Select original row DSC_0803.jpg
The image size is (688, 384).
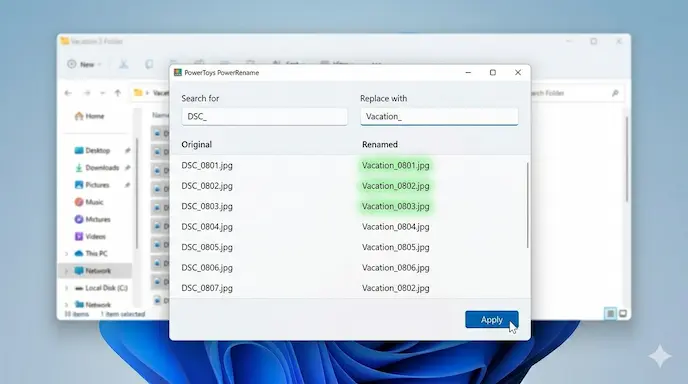tap(207, 206)
